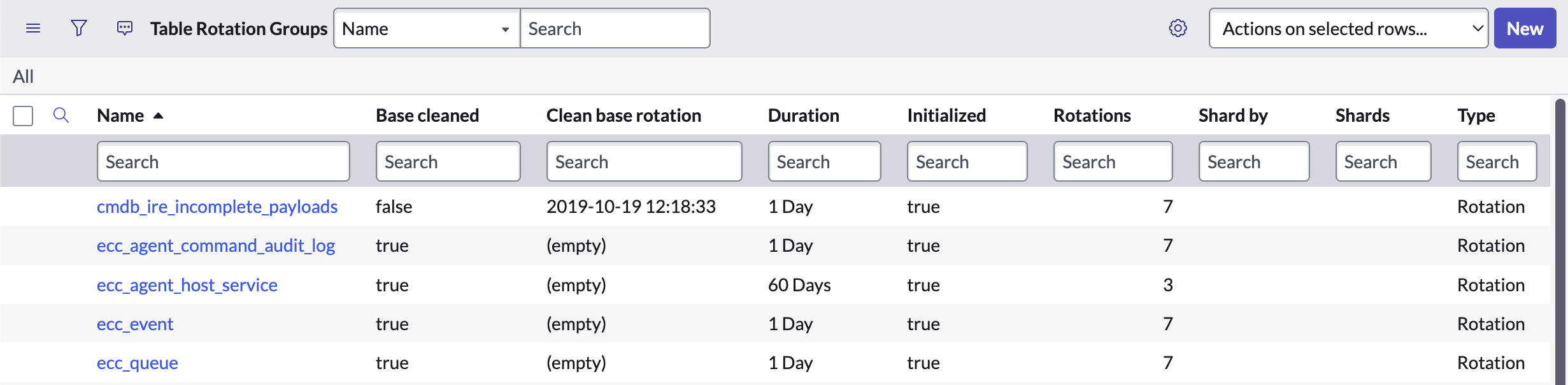The width and height of the screenshot is (1568, 385).
Task: Open the list personalize gear icon
Action: 1178,28
